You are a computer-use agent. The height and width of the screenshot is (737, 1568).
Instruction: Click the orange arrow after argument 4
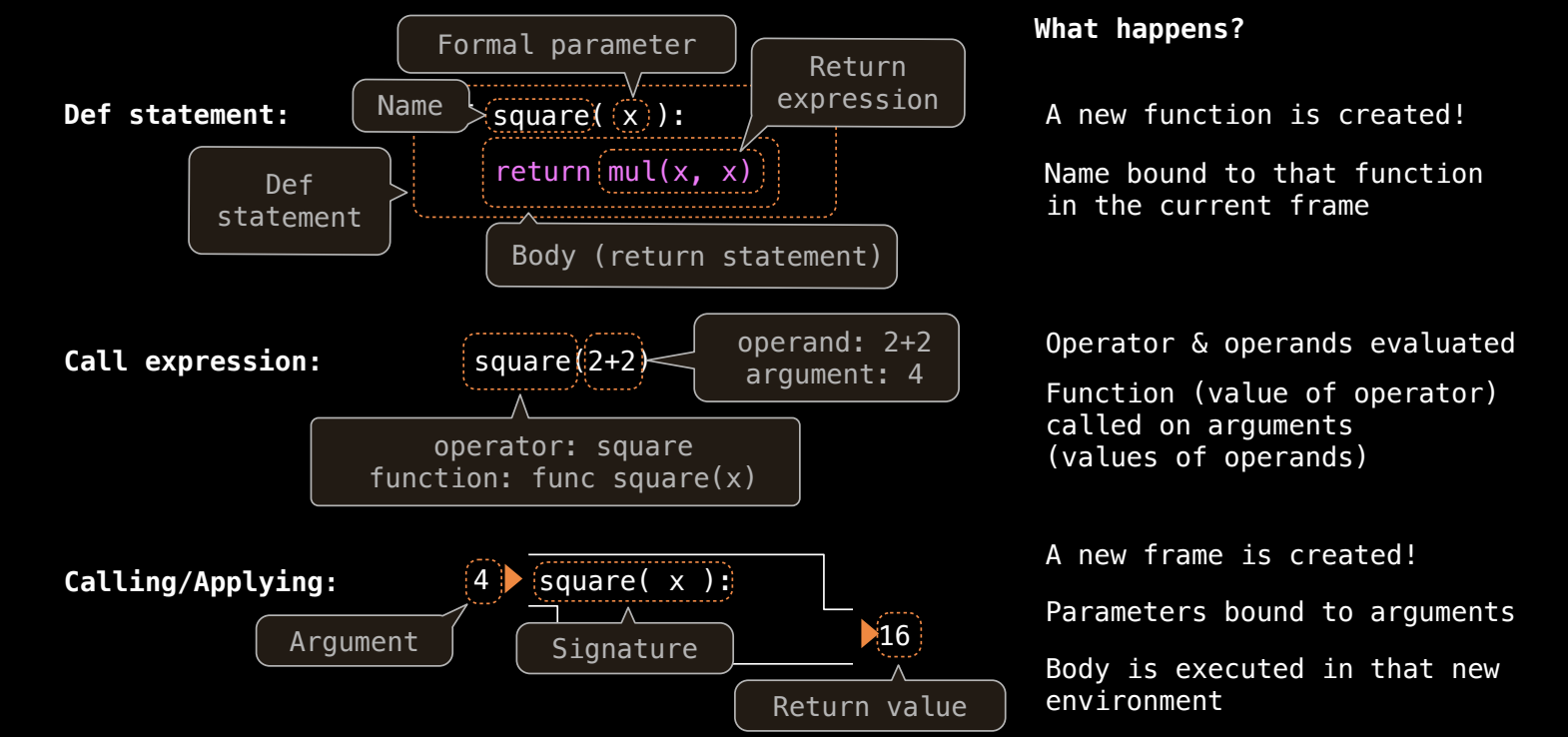[x=513, y=579]
